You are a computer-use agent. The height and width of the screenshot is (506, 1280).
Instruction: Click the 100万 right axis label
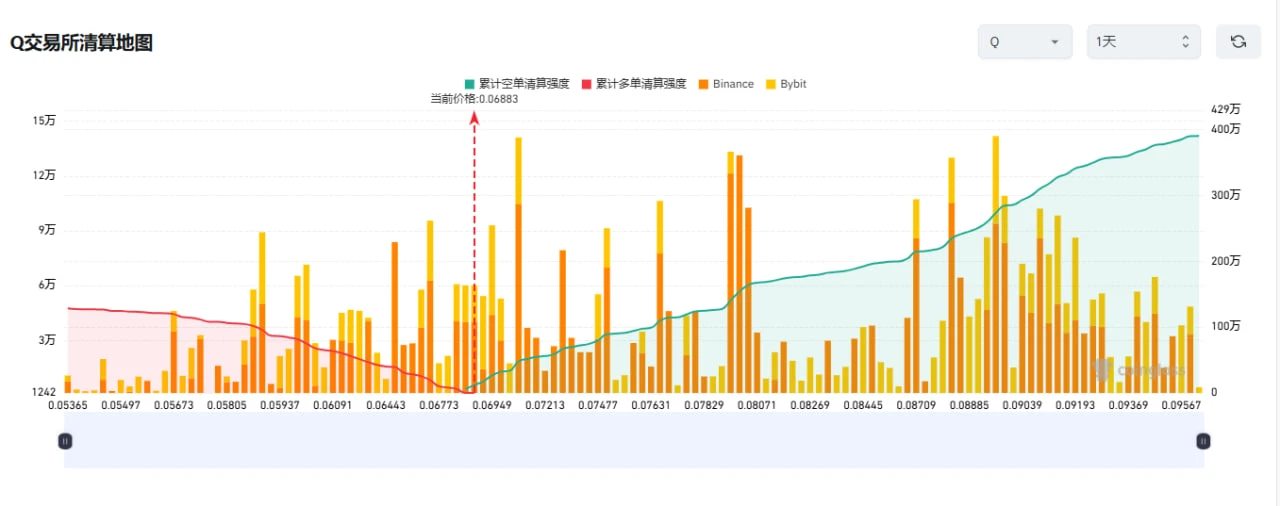click(x=1226, y=327)
